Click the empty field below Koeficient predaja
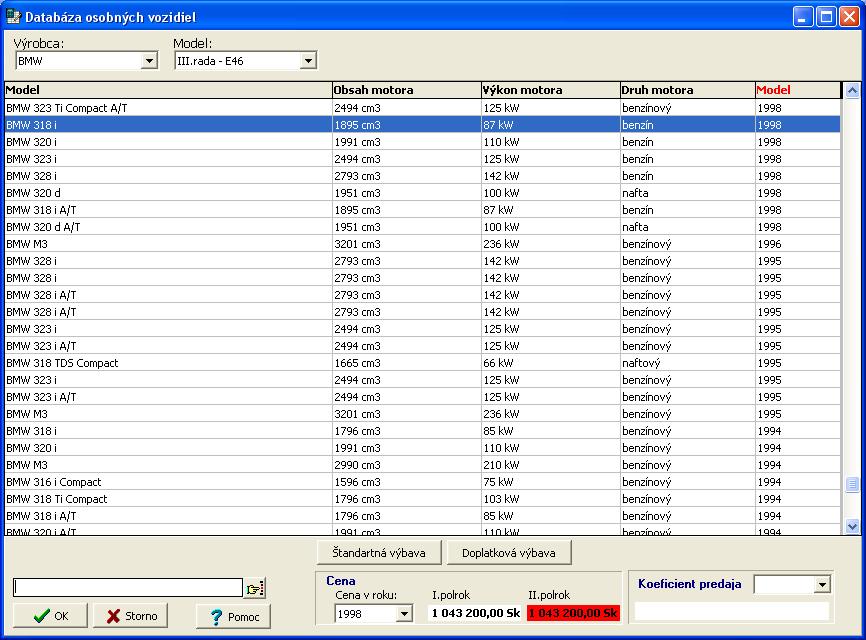866x640 pixels. click(732, 611)
